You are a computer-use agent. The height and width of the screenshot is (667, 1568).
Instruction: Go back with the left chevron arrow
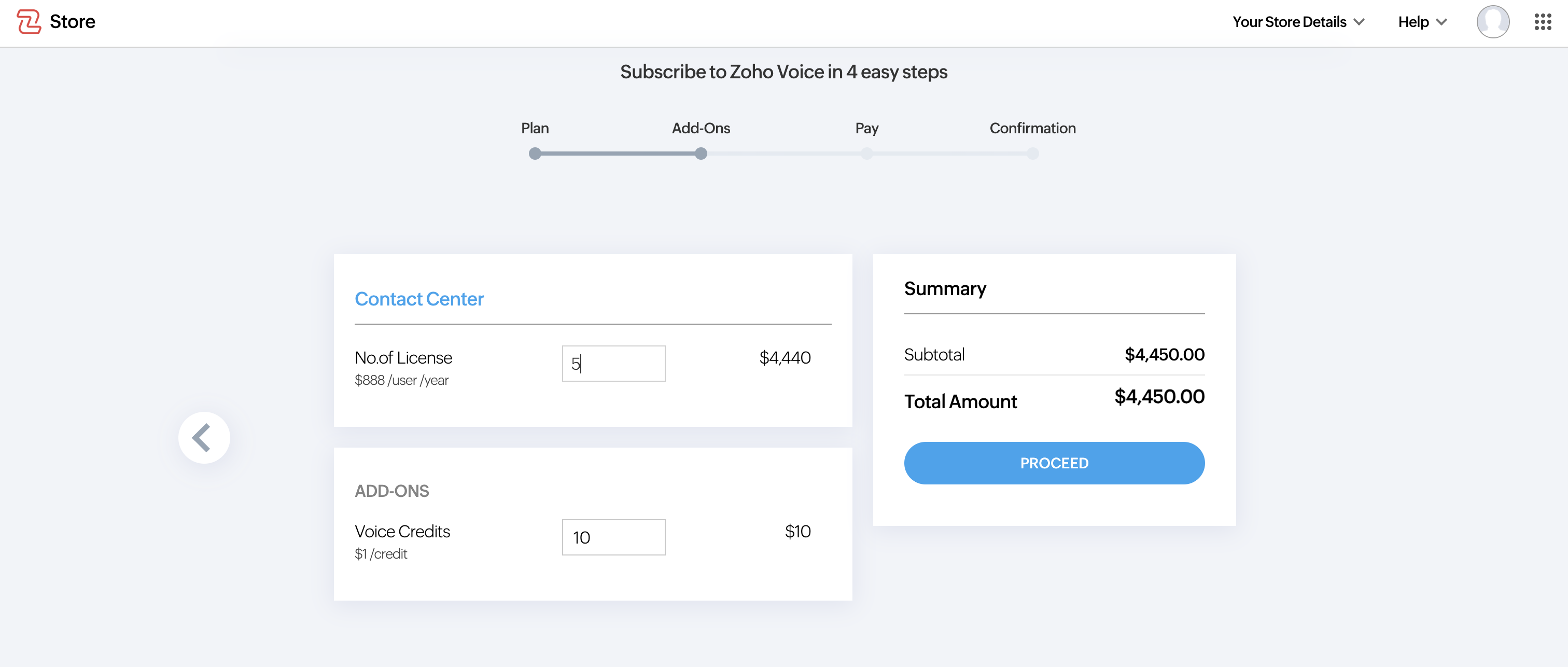point(203,437)
